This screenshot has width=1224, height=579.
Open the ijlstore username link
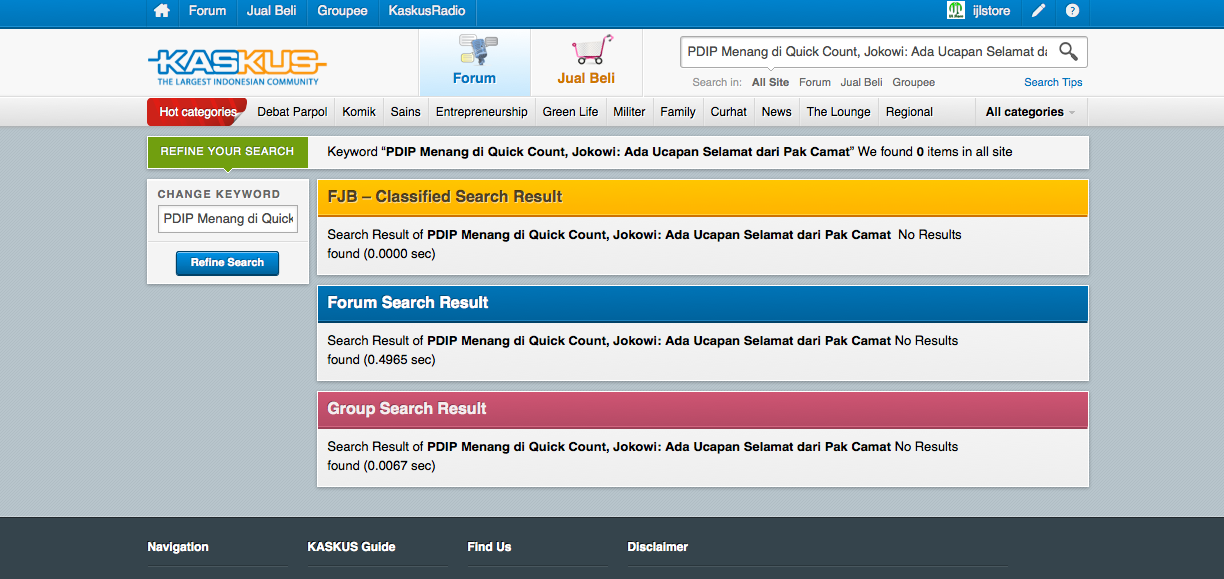point(991,11)
